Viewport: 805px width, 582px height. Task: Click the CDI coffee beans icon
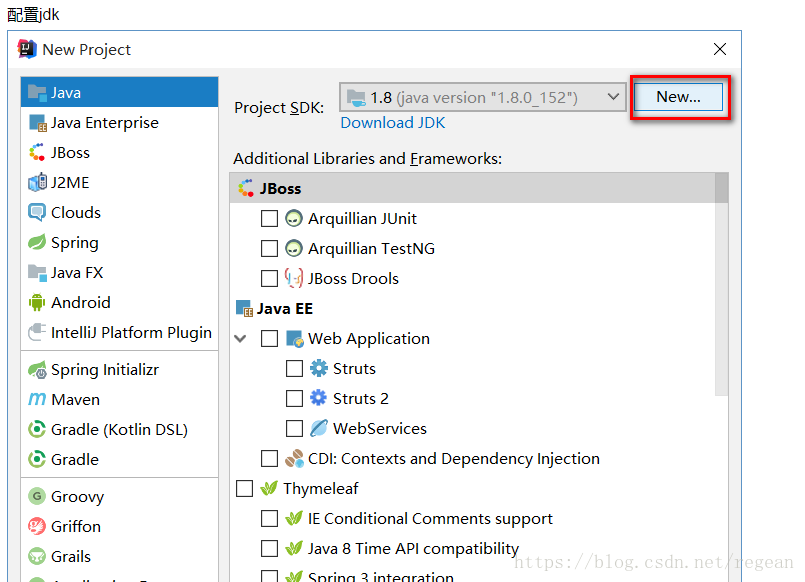click(294, 458)
